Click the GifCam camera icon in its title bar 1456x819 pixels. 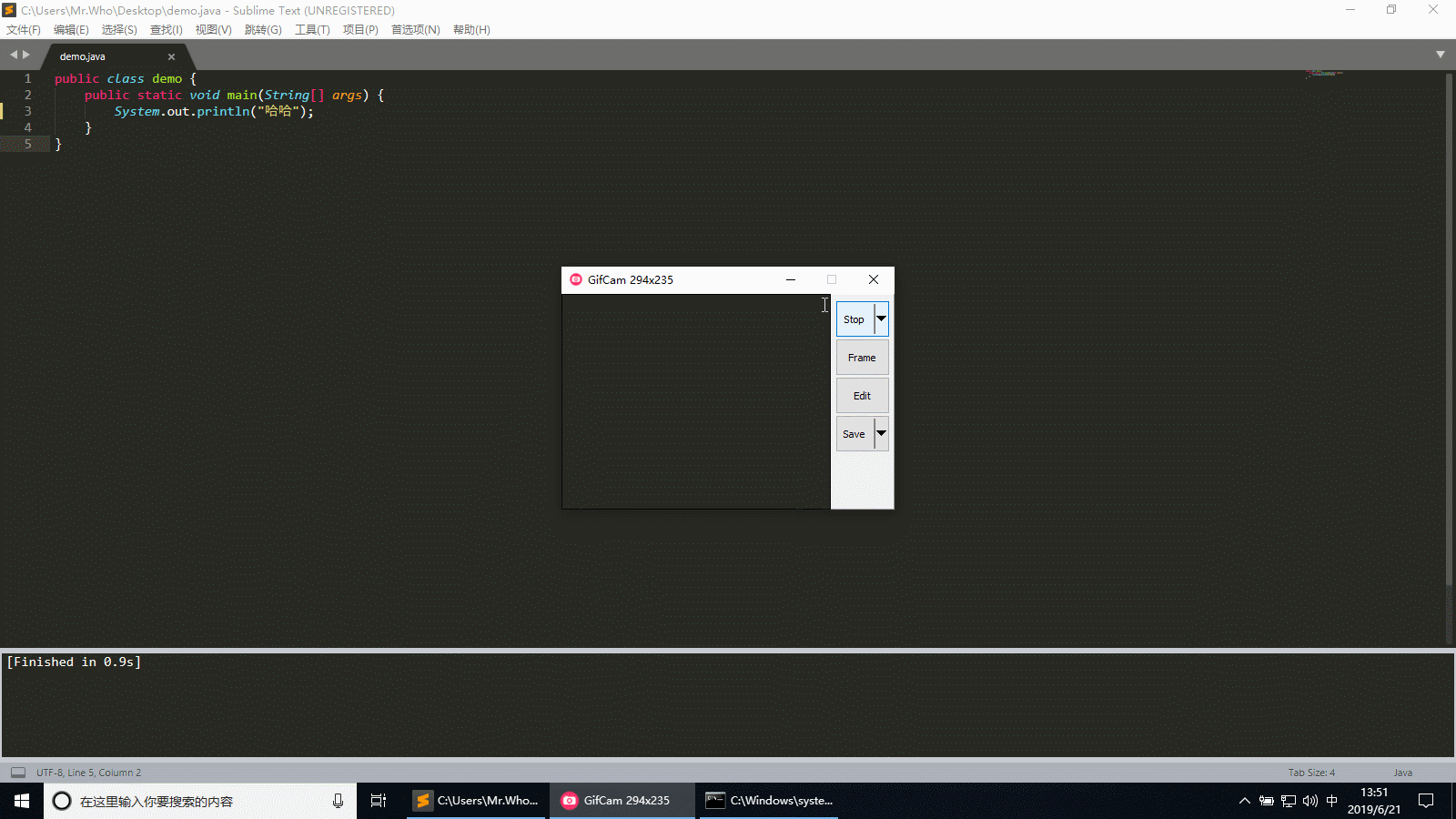576,279
